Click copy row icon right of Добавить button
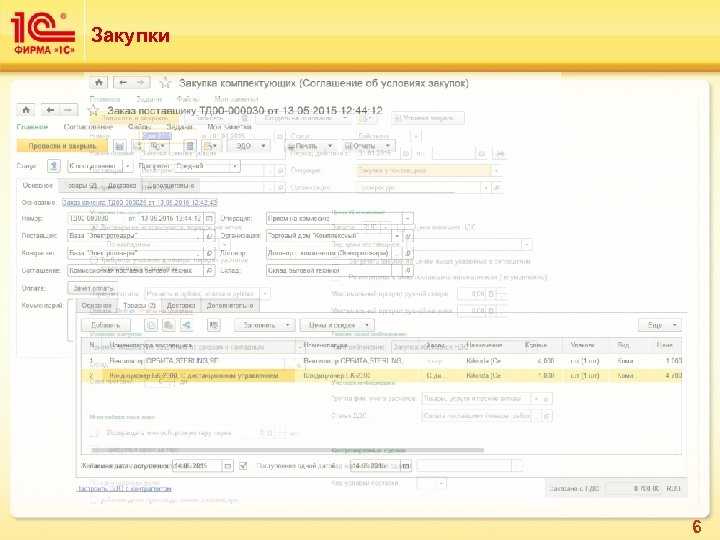 (x=151, y=325)
